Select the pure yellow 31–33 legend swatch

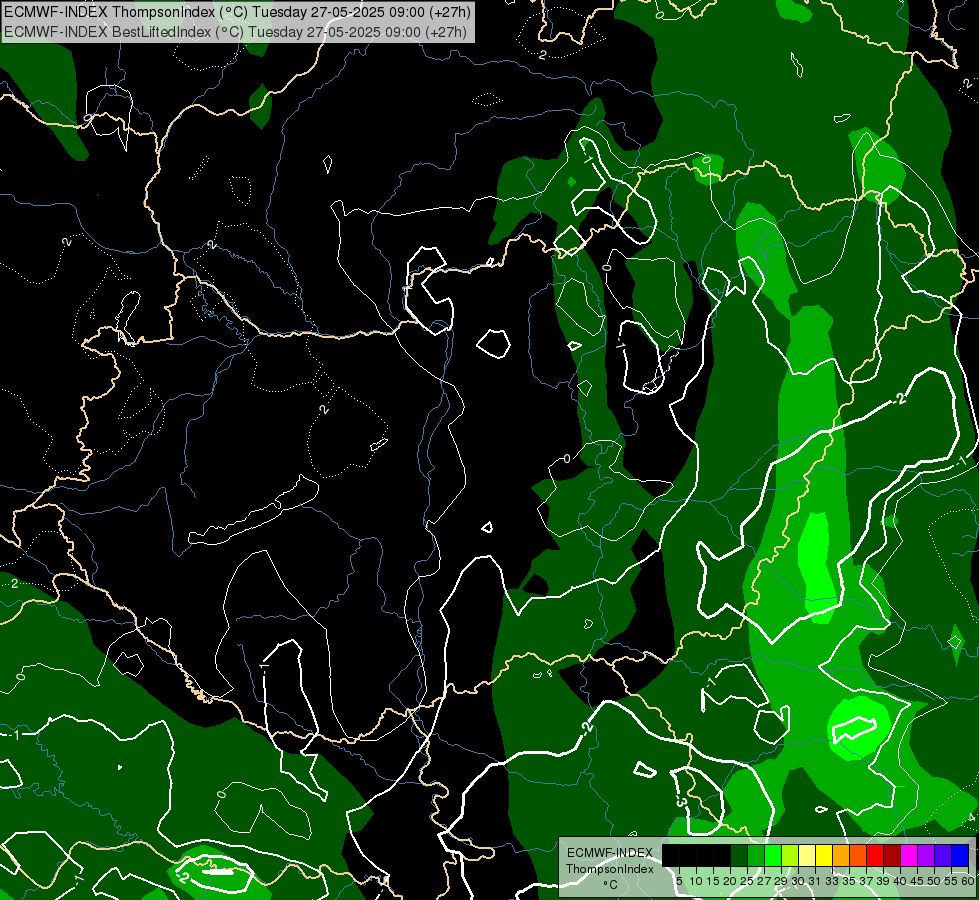point(824,855)
